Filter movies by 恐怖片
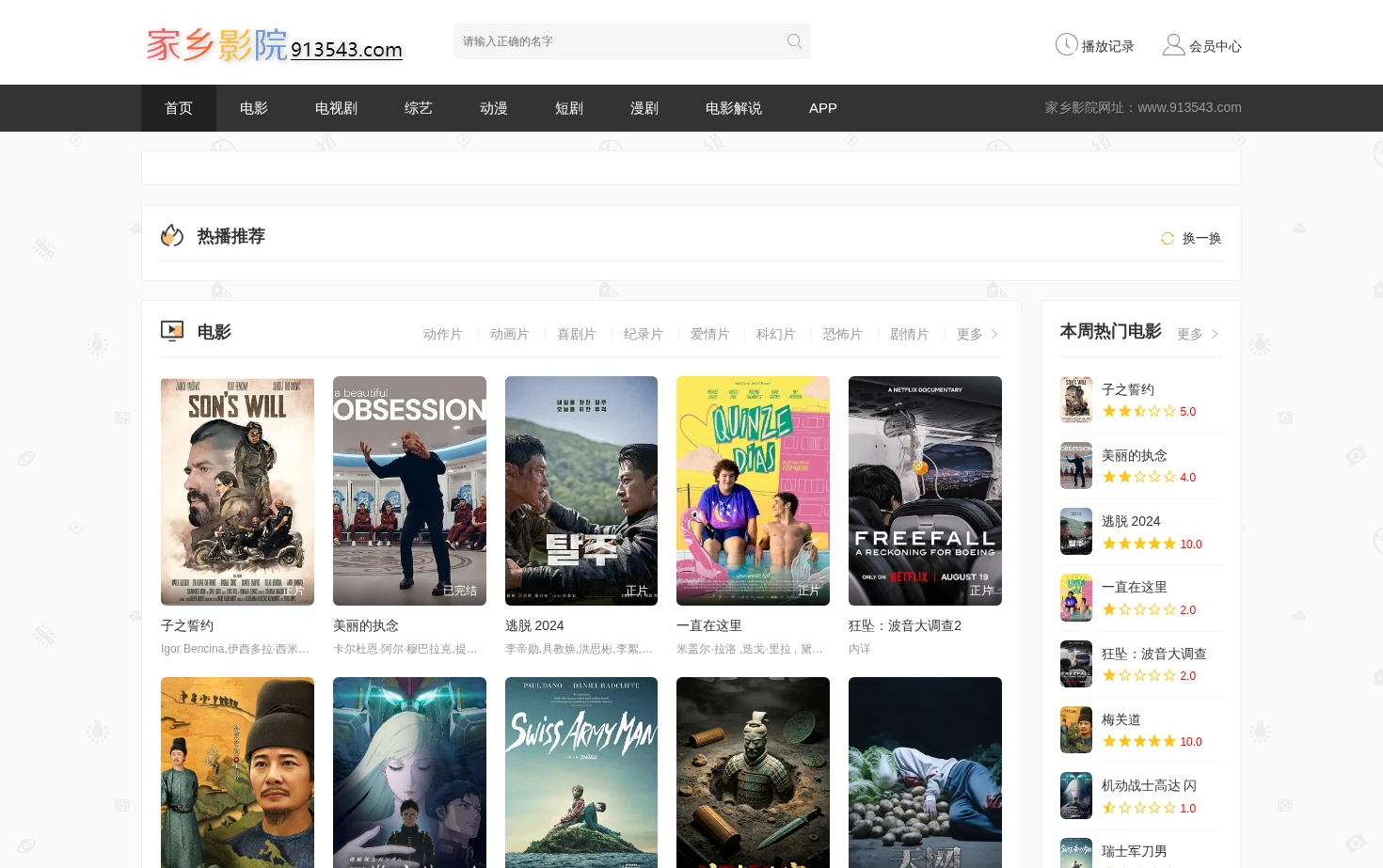Image resolution: width=1383 pixels, height=868 pixels. (x=843, y=334)
